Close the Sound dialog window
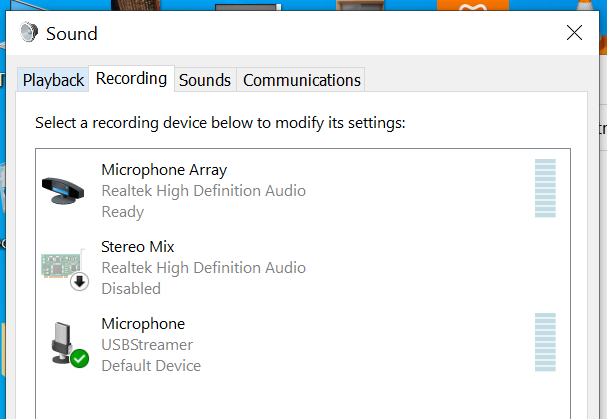Image resolution: width=607 pixels, height=419 pixels. (574, 33)
